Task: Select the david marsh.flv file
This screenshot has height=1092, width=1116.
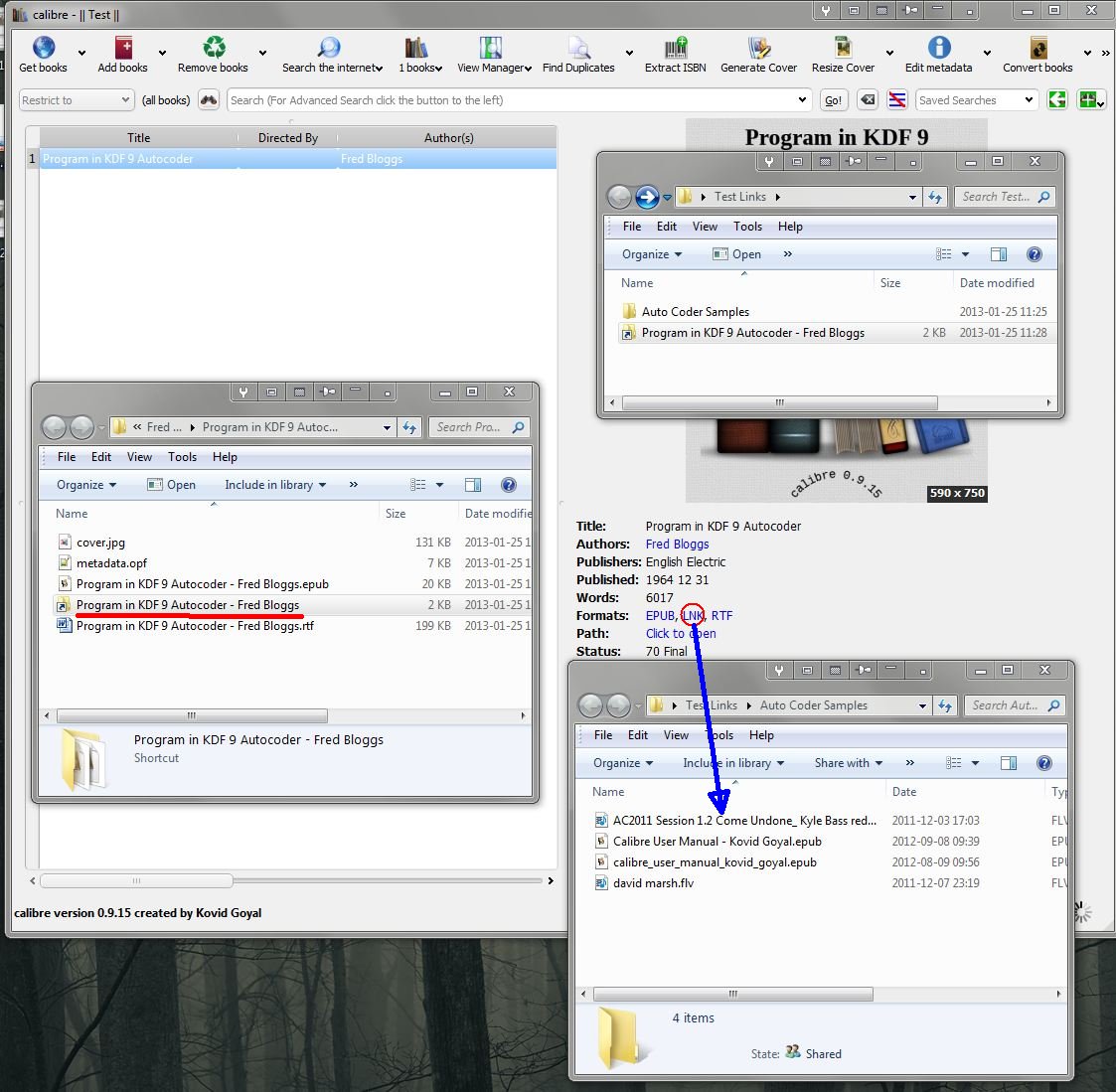Action: [x=653, y=883]
